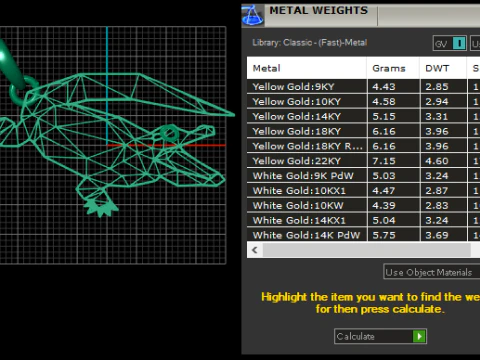Click the crocodile's eye ring in the viewport
The height and width of the screenshot is (360, 480).
pyautogui.click(x=169, y=134)
